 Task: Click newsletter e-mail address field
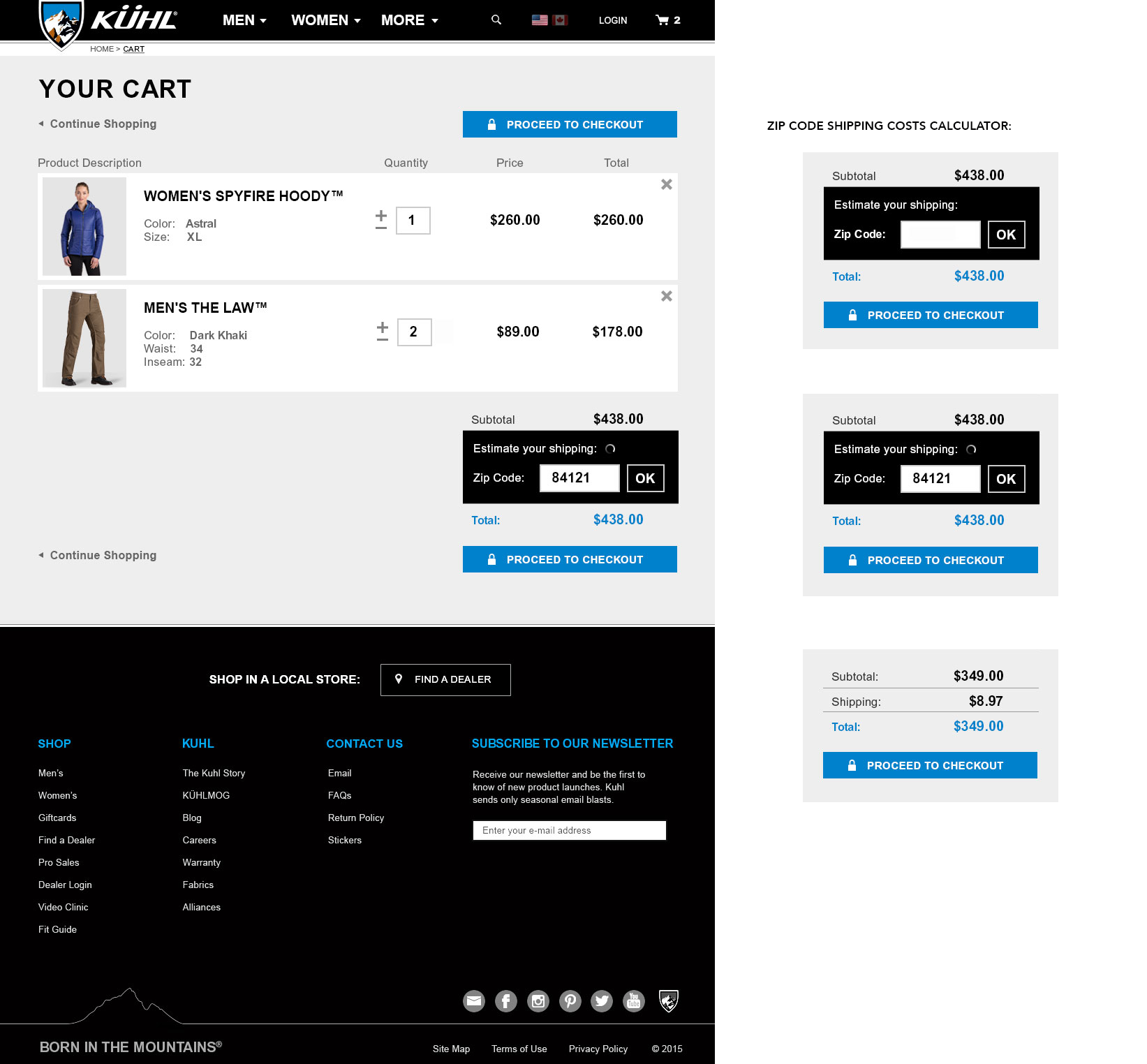pyautogui.click(x=570, y=830)
